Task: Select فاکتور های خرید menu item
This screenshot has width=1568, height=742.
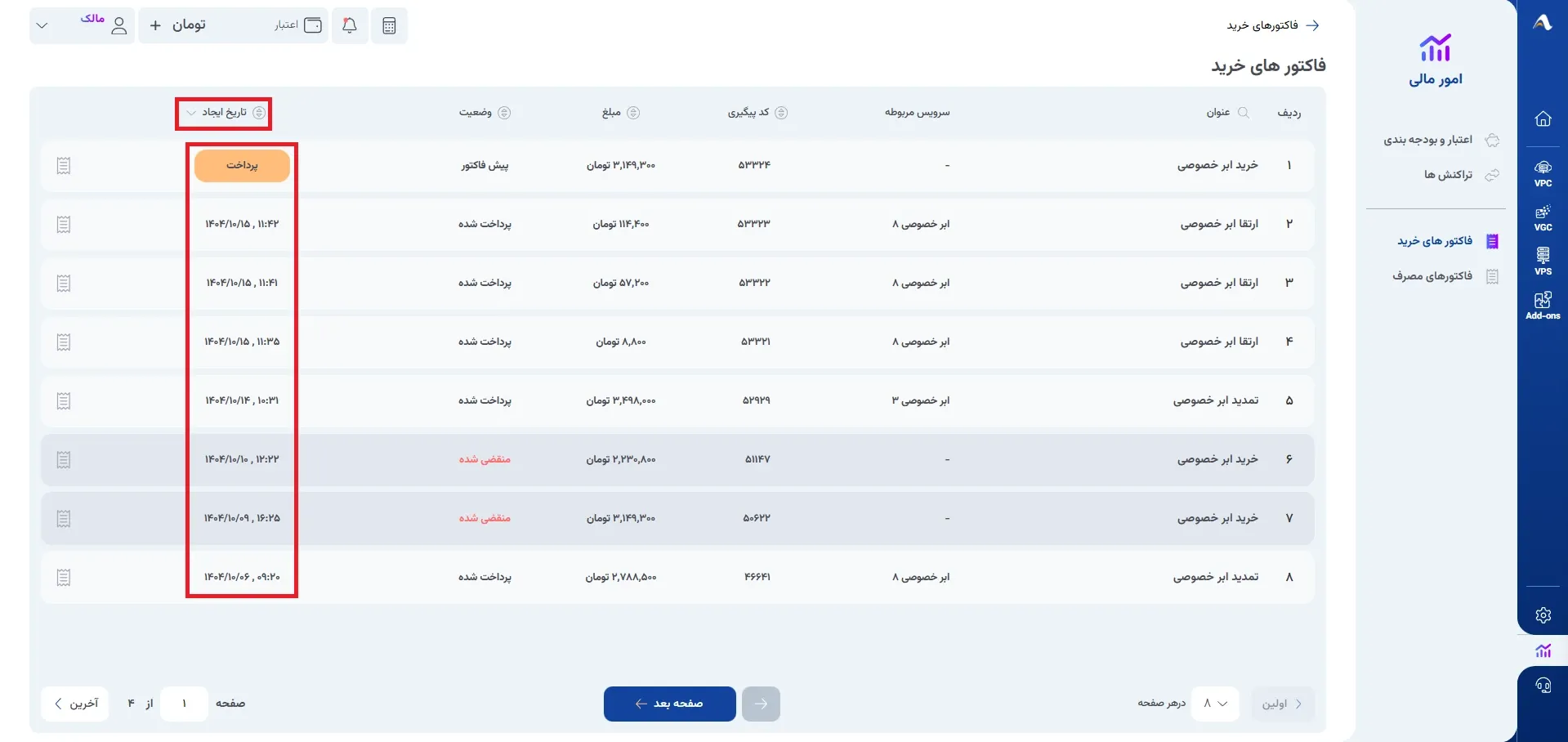Action: tap(1448, 241)
